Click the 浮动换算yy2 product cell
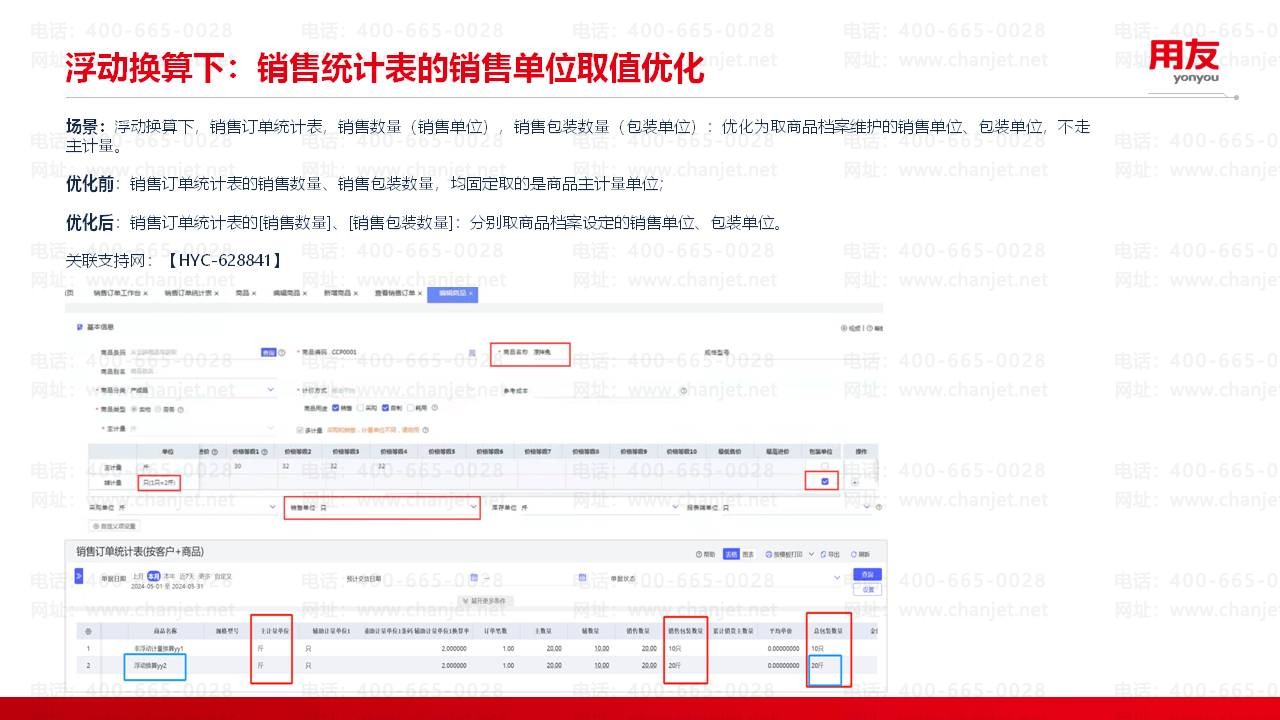The image size is (1280, 720). tap(150, 666)
